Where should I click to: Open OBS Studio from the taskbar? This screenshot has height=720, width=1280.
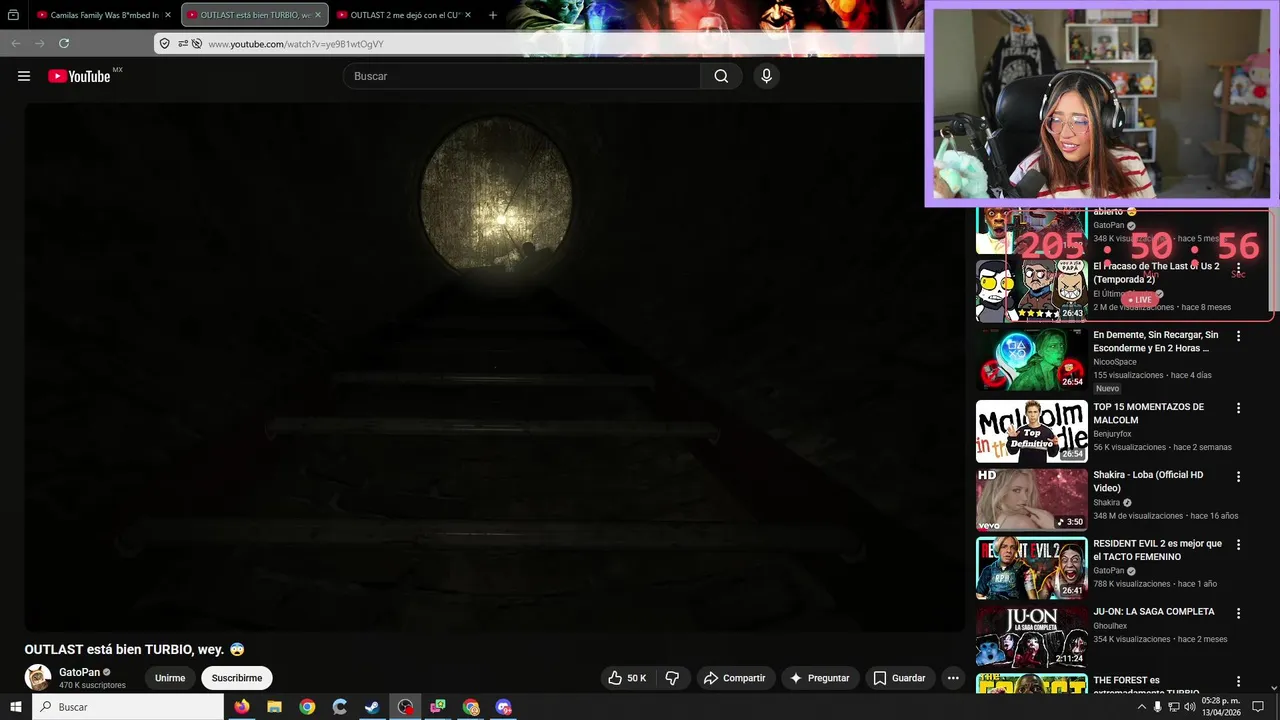tap(405, 707)
